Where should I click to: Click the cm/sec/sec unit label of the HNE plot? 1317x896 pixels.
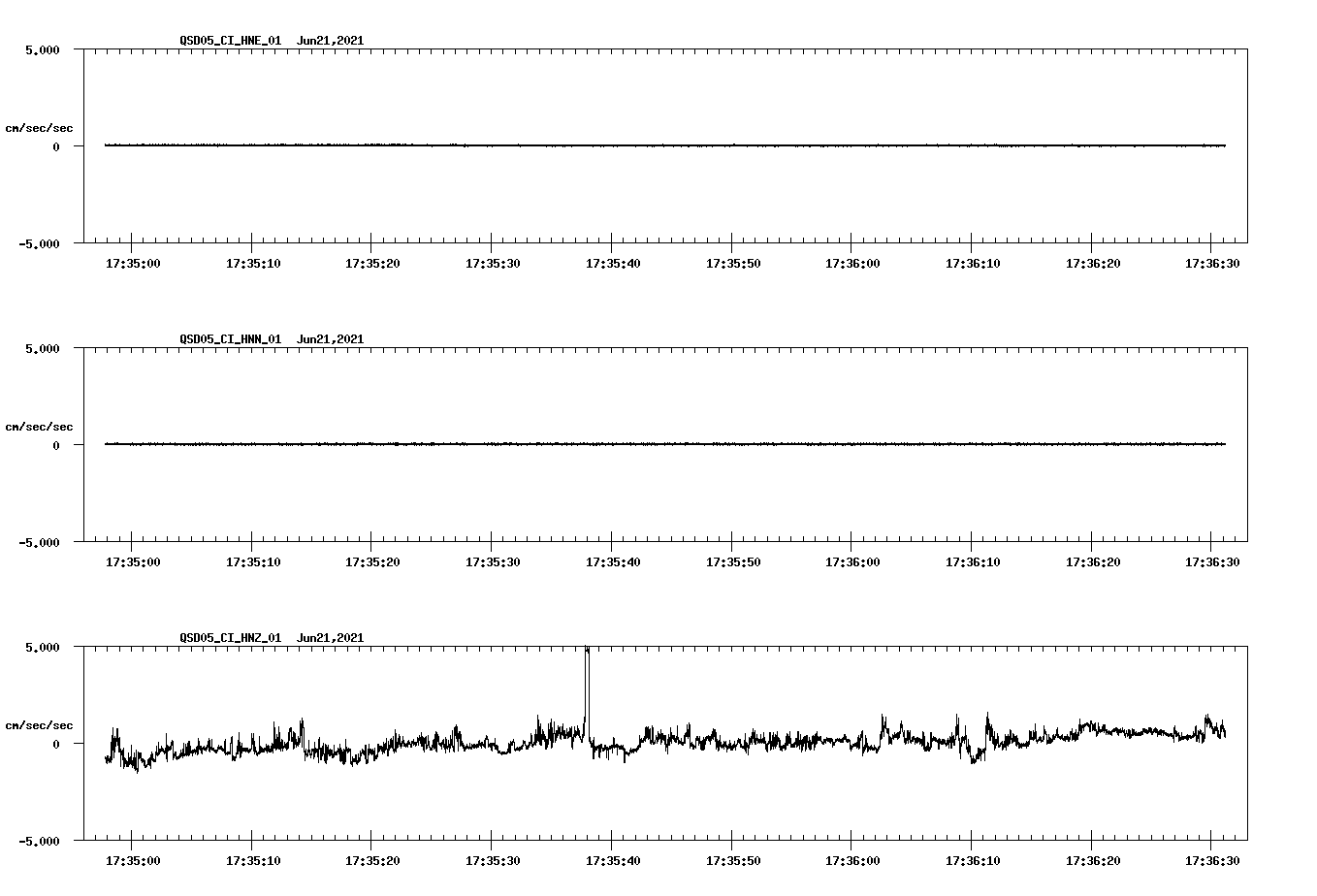39,128
